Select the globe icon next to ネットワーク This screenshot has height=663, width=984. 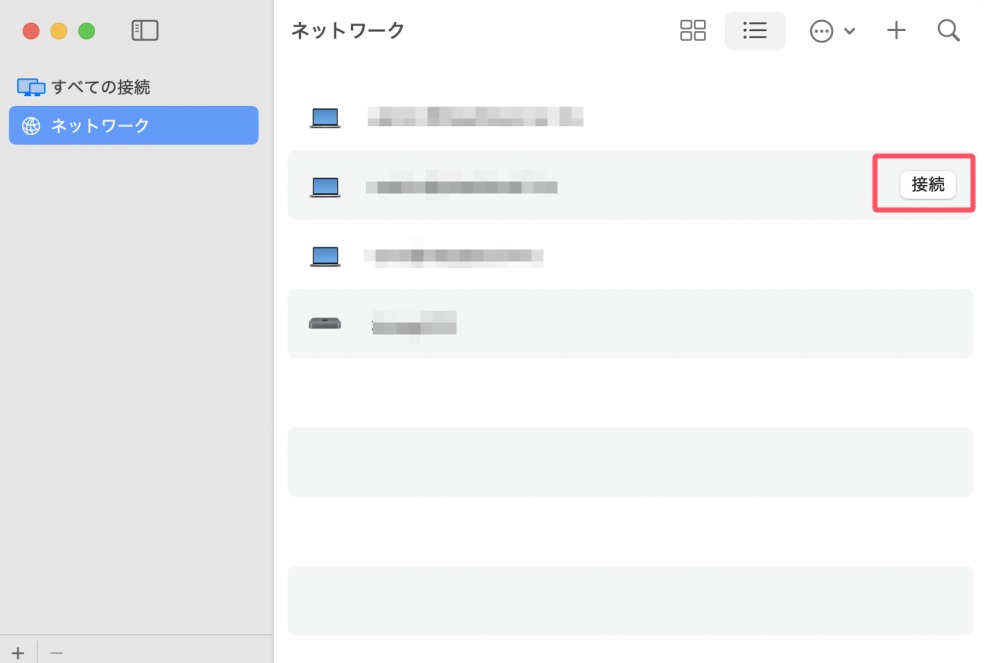point(32,125)
